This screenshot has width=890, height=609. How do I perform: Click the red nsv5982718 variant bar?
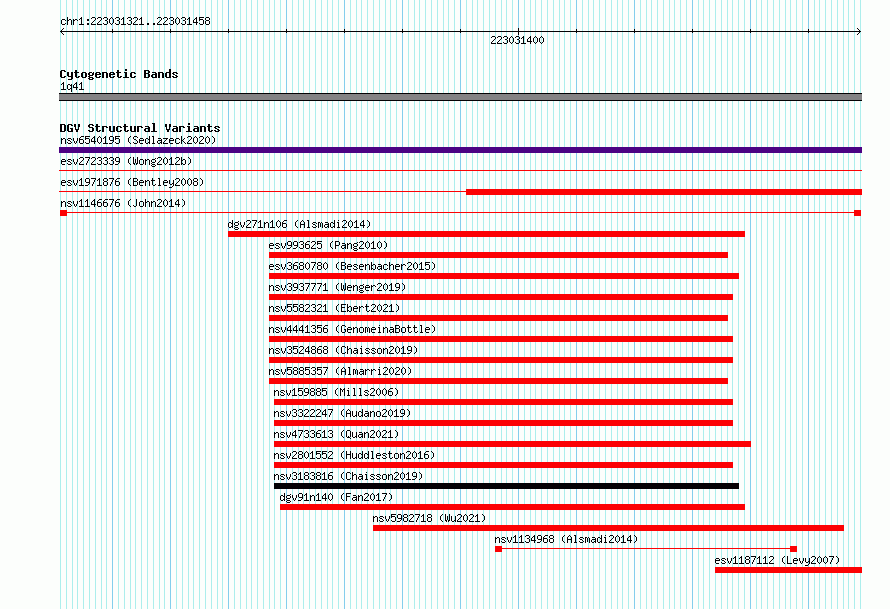coord(608,528)
